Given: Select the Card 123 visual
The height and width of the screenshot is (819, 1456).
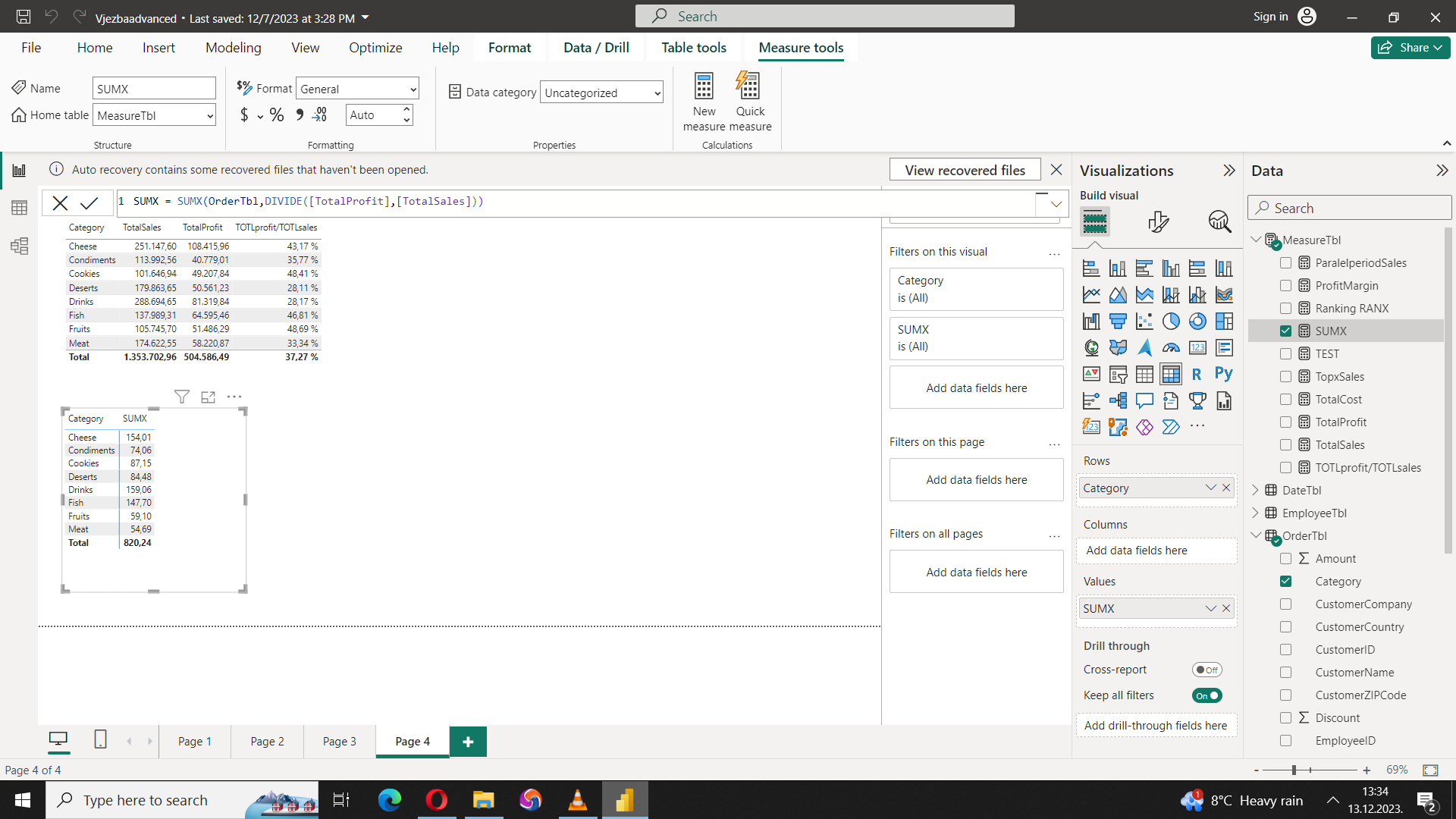Looking at the screenshot, I should (x=1197, y=347).
